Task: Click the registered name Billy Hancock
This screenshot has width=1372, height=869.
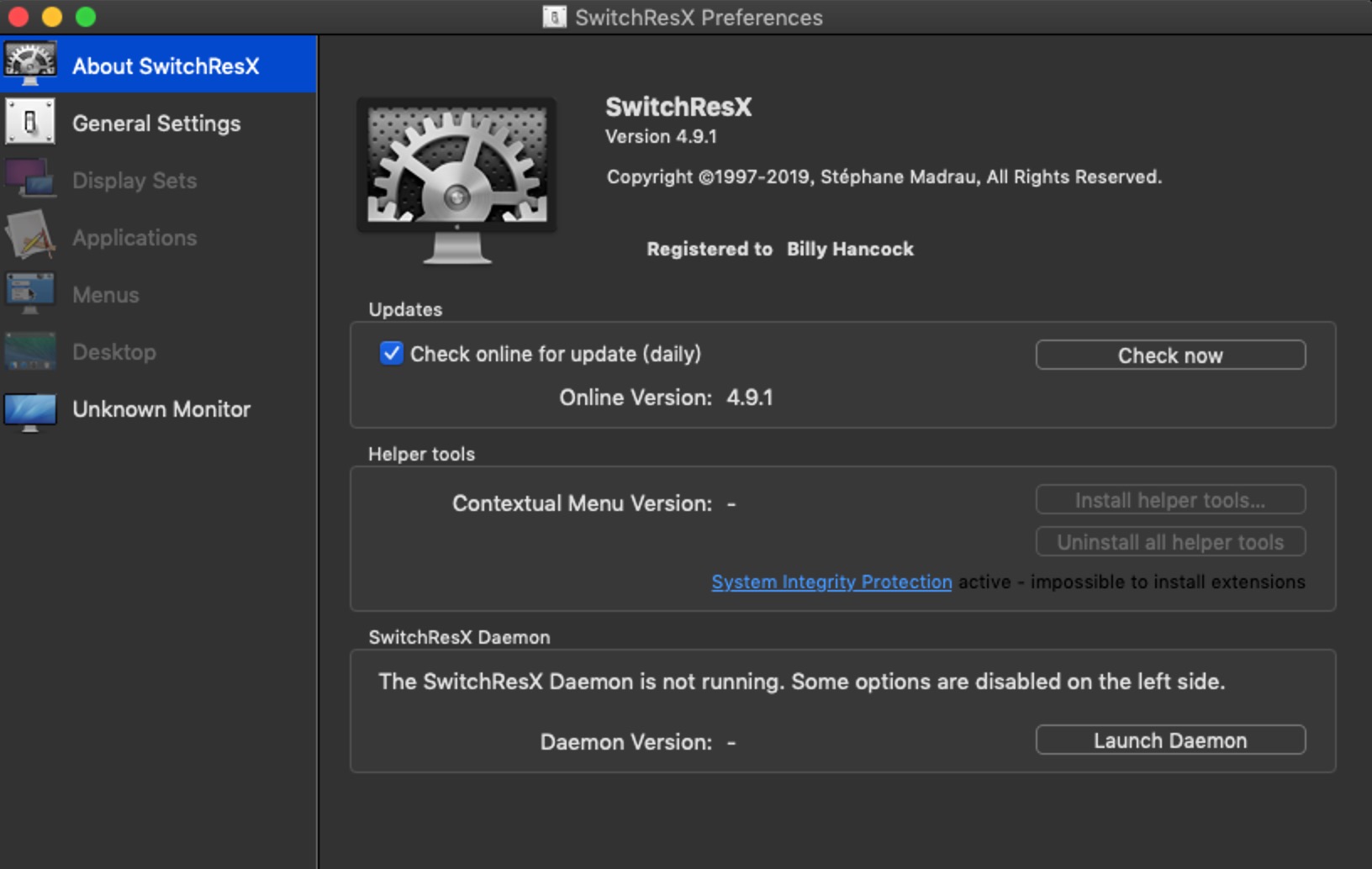Action: (x=850, y=249)
